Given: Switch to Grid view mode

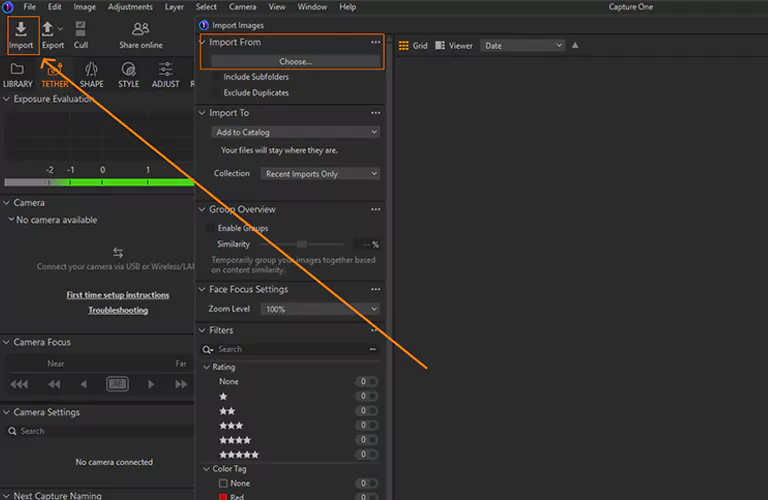Looking at the screenshot, I should coord(413,46).
